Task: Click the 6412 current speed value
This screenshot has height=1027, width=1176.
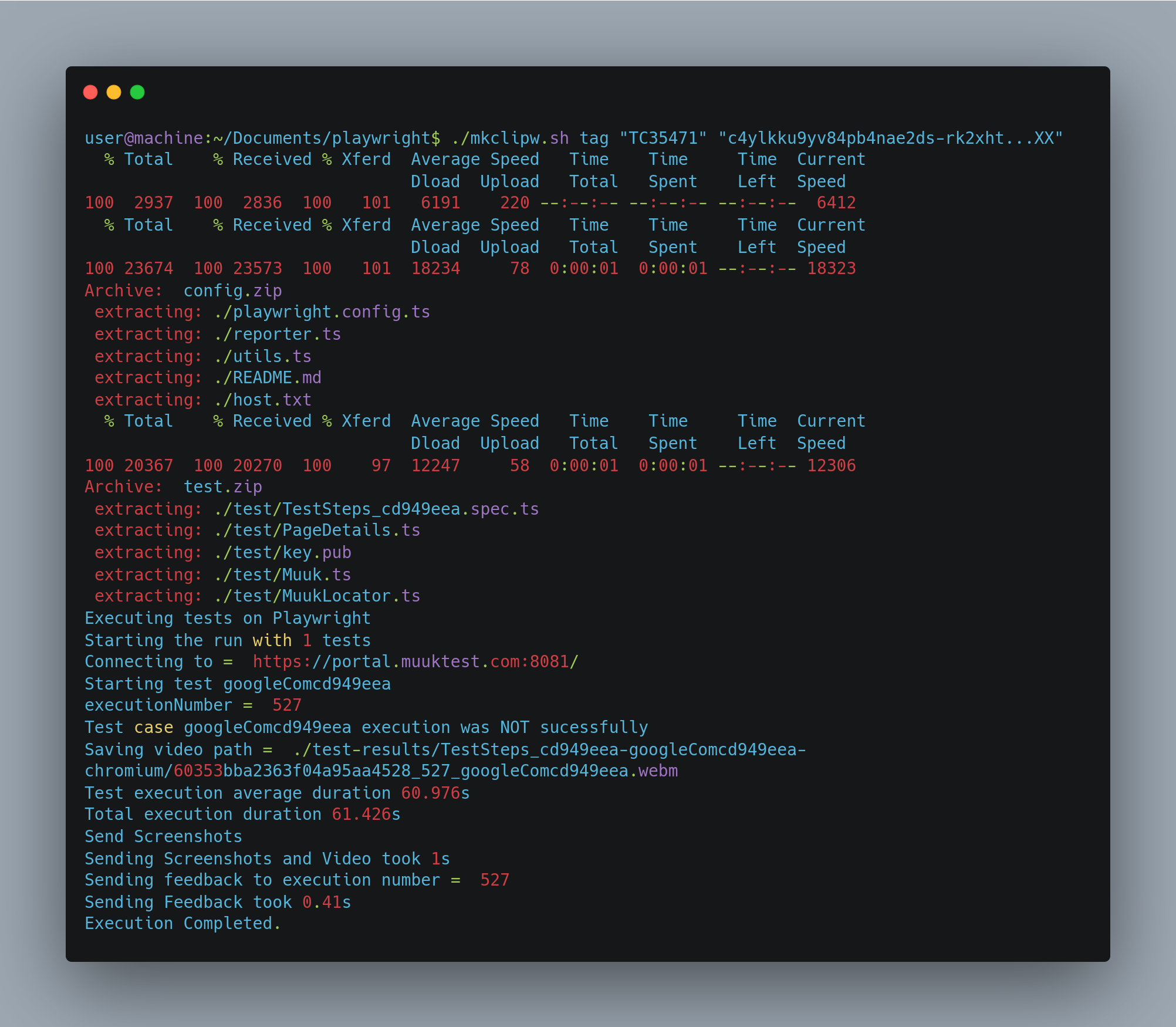Action: 836,202
